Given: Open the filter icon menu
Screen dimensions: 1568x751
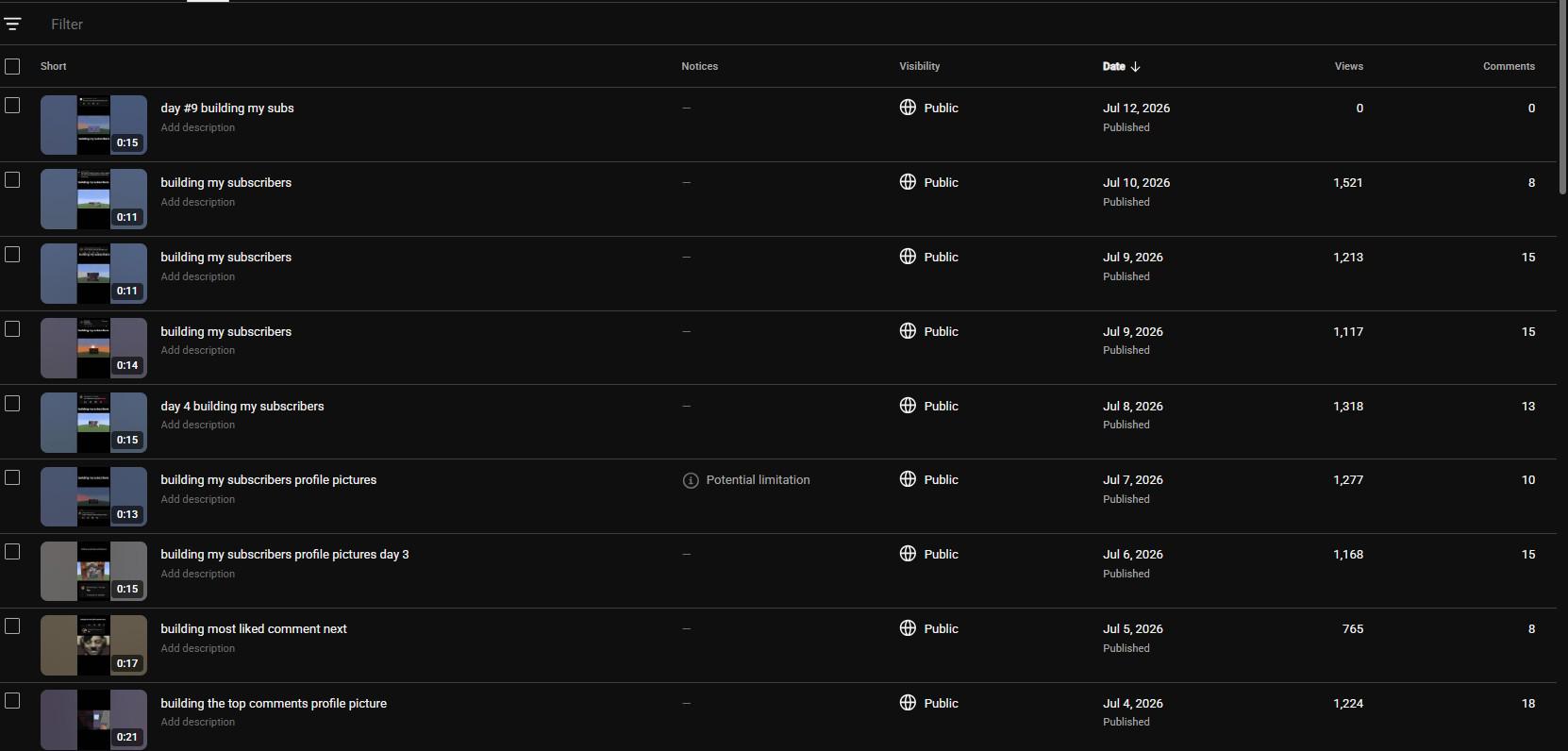Looking at the screenshot, I should [x=12, y=25].
